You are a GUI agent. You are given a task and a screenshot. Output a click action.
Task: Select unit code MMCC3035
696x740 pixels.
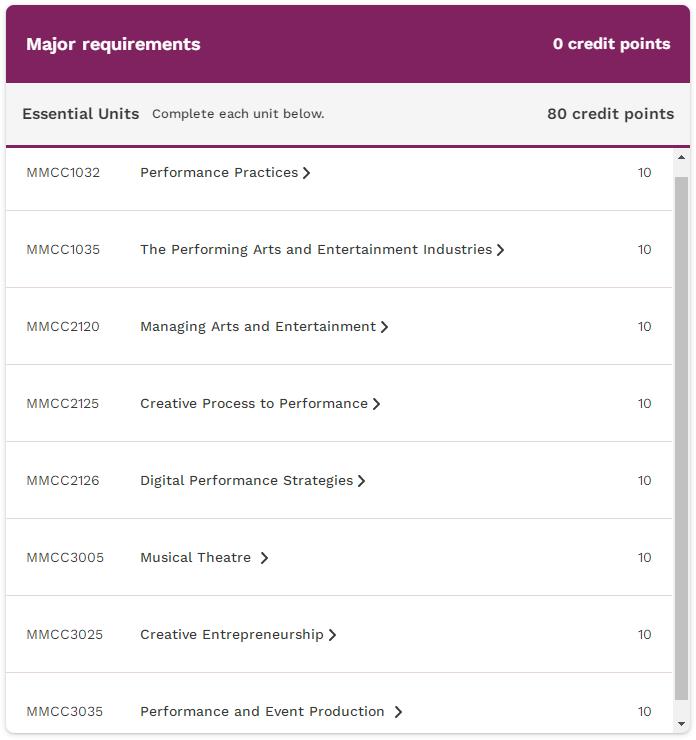[x=64, y=712]
